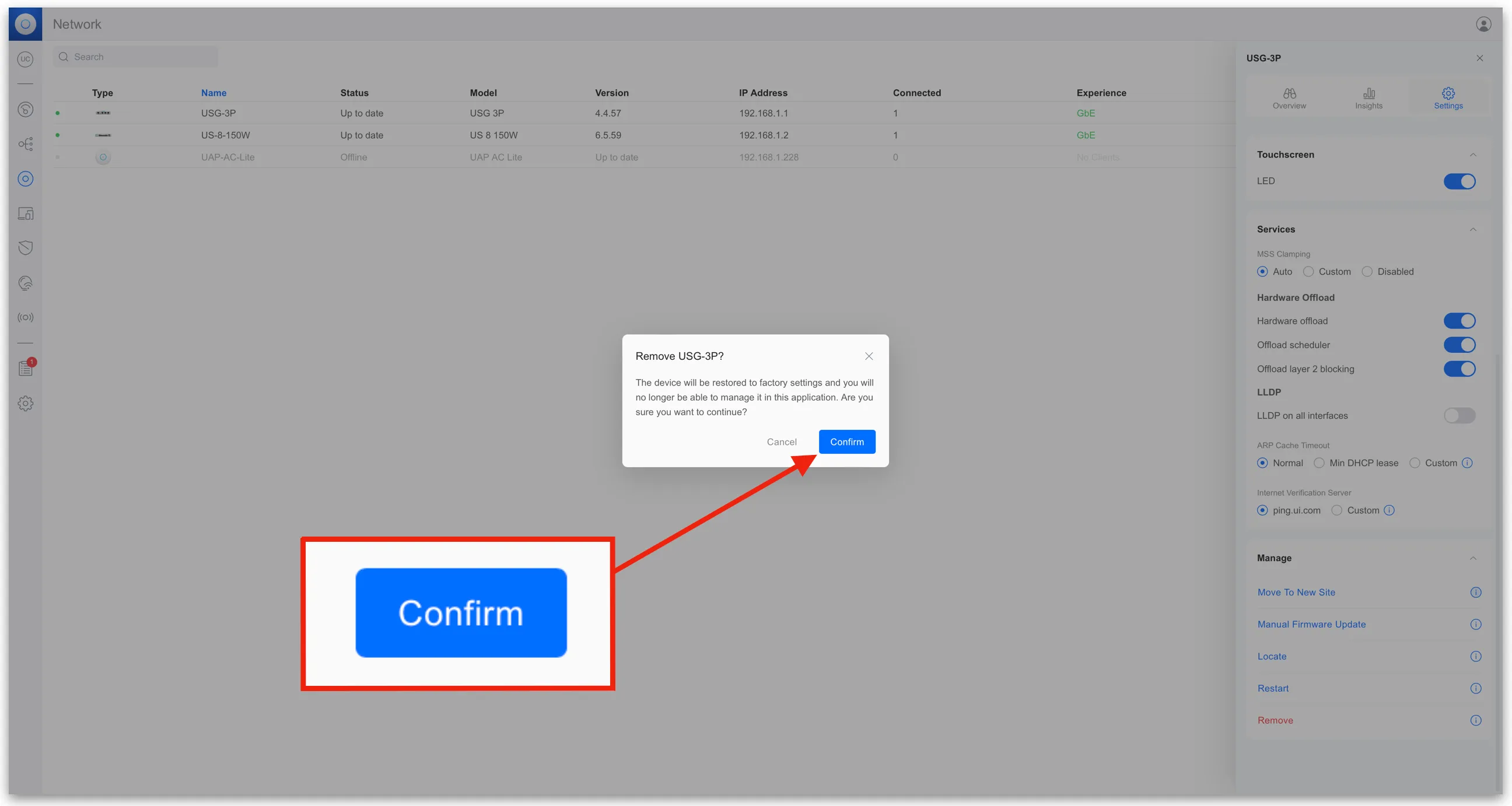This screenshot has height=806, width=1512.
Task: Open the gear Settings icon in the sidebar
Action: pyautogui.click(x=25, y=404)
